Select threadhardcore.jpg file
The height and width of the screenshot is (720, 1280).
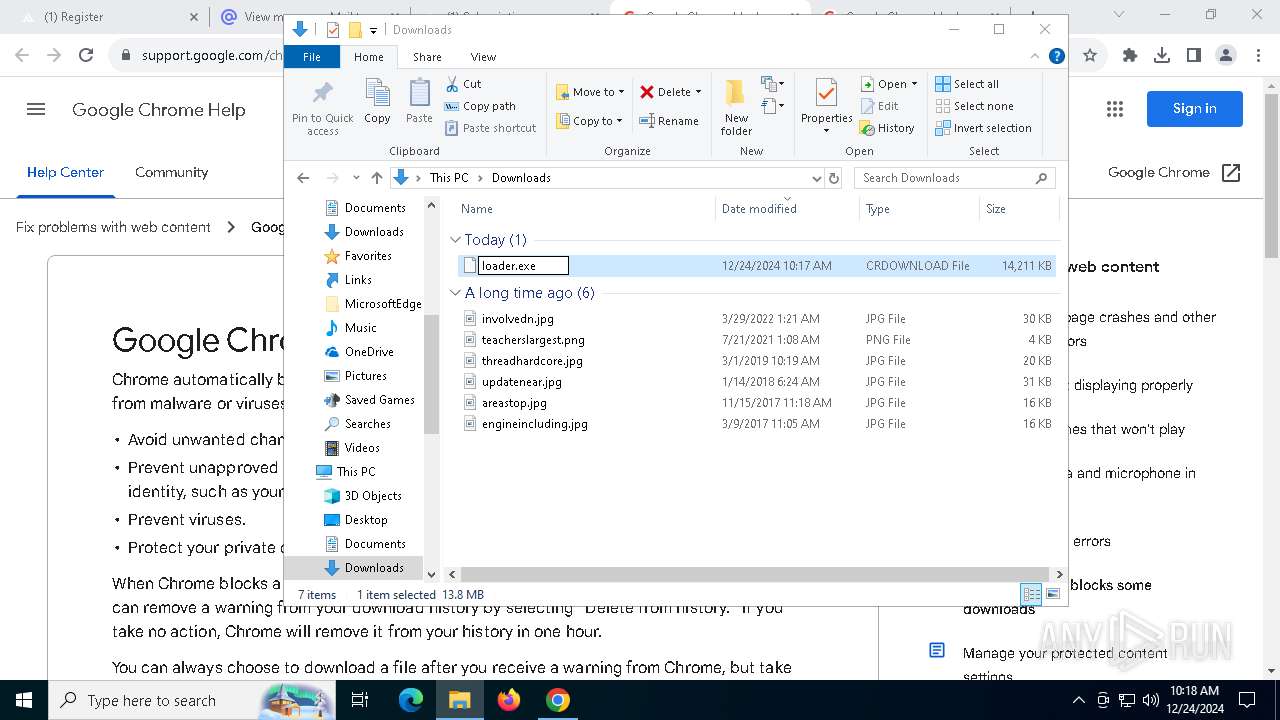click(532, 361)
